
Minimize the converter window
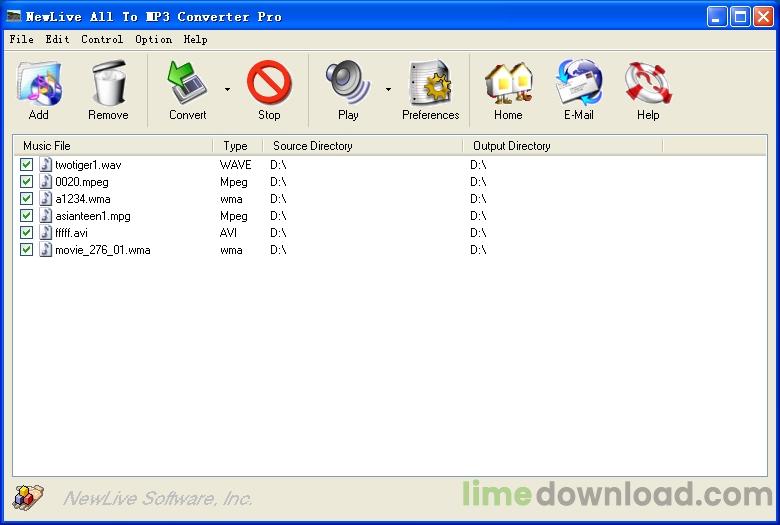(716, 16)
